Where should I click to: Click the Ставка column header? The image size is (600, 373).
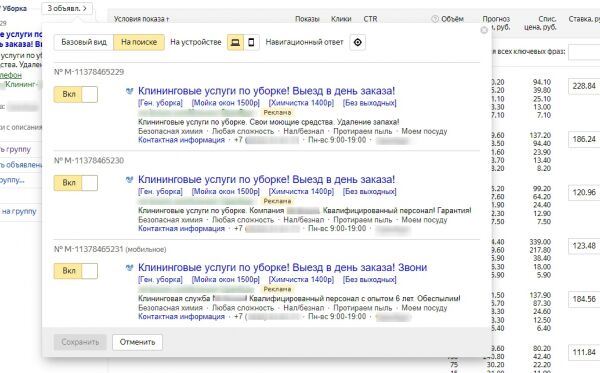(x=584, y=19)
